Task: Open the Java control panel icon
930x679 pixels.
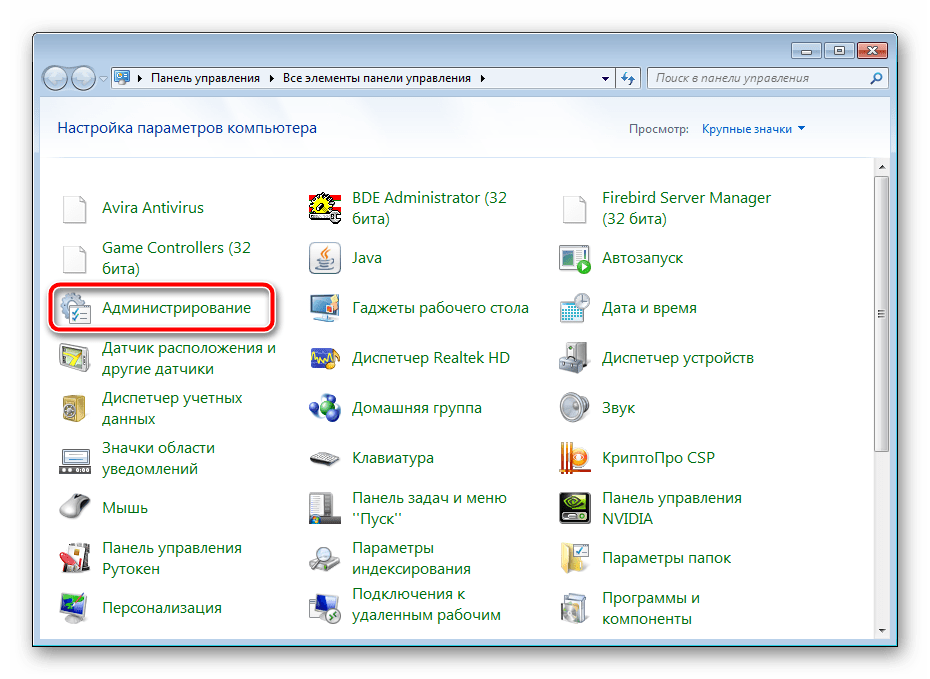Action: pos(325,258)
